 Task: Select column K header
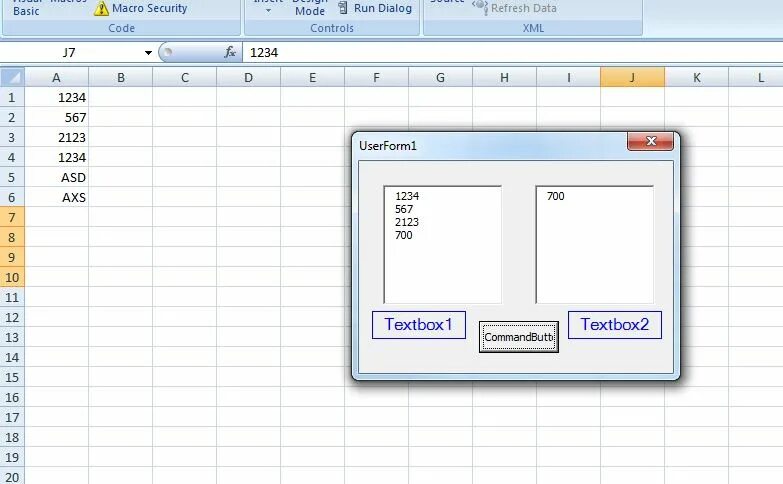696,77
